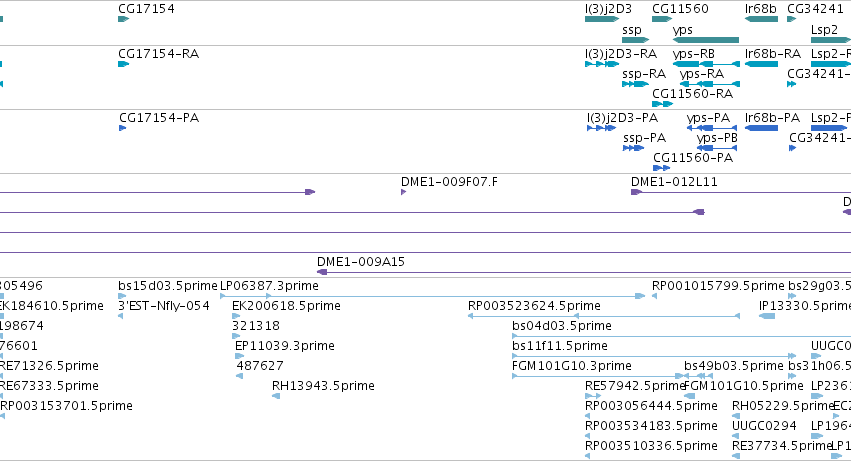Select the ssp gene glyph
Image resolution: width=851 pixels, height=461 pixels.
pyautogui.click(x=636, y=40)
